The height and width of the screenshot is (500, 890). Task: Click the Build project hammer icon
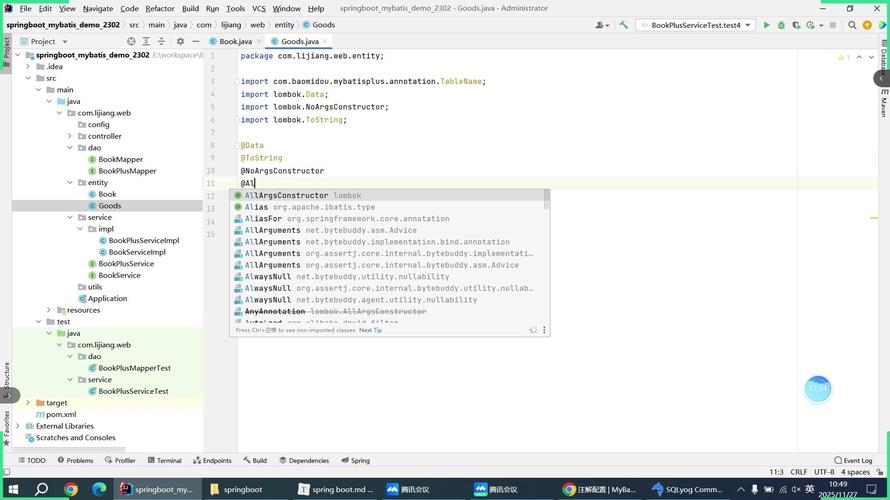(x=624, y=25)
